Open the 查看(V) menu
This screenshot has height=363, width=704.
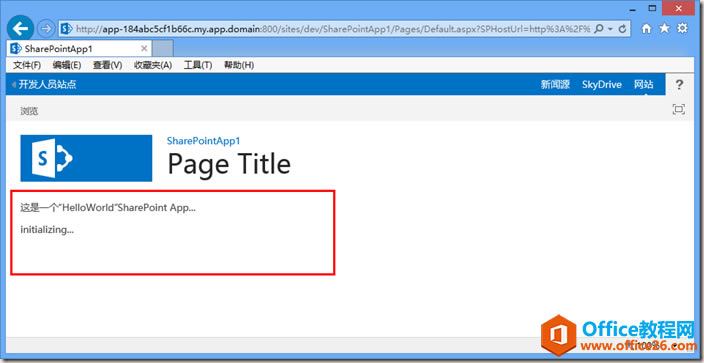click(107, 65)
